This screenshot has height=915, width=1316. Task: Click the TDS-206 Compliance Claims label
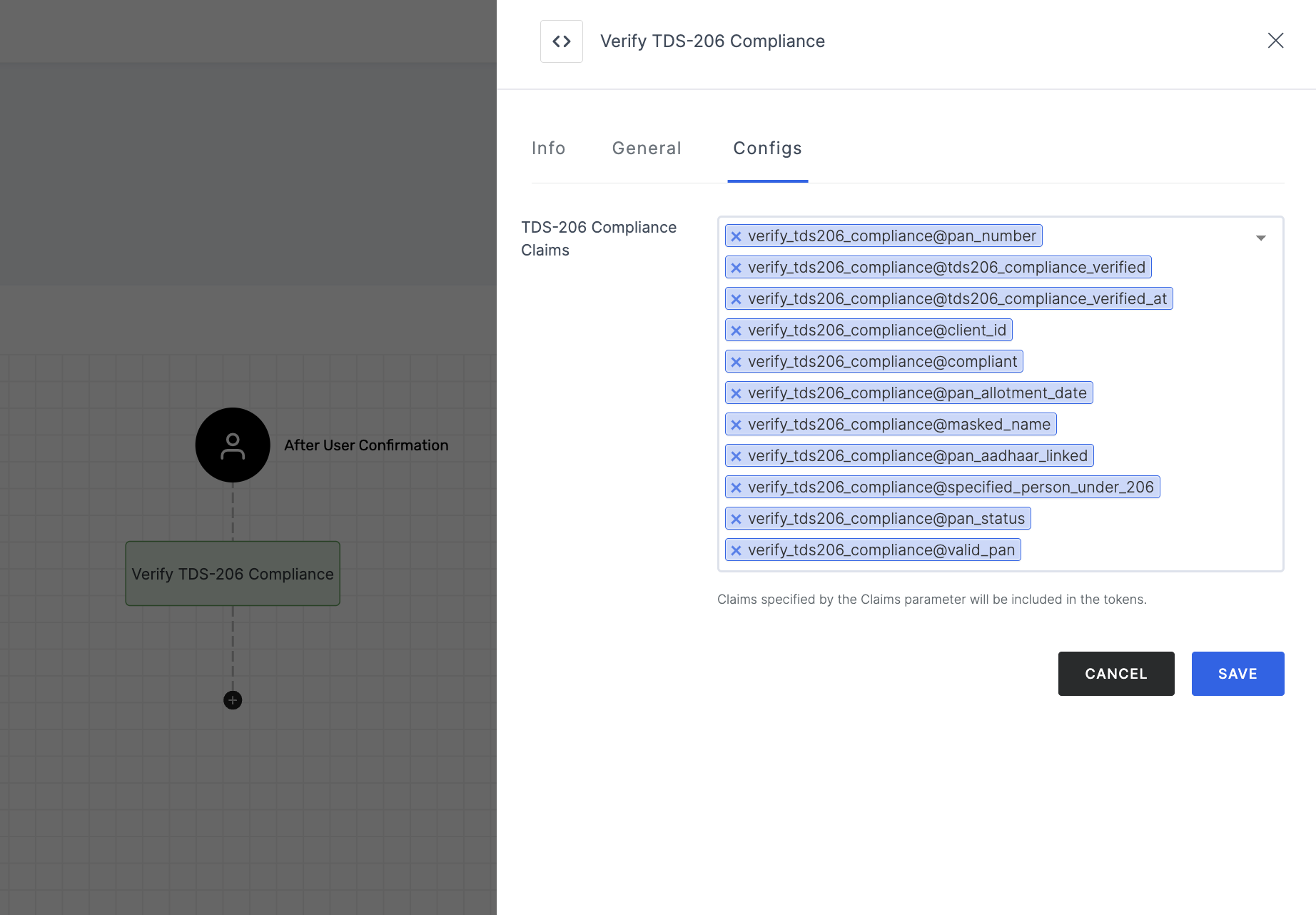(599, 238)
